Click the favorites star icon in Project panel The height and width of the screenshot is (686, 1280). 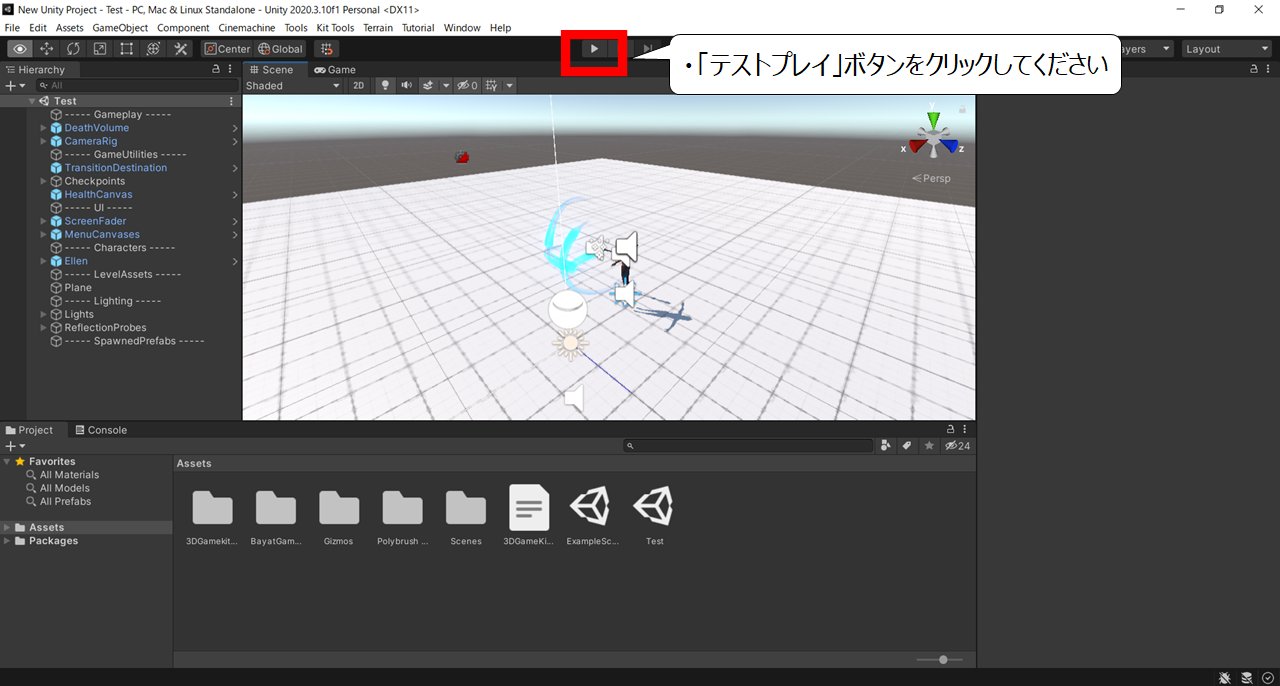point(929,446)
